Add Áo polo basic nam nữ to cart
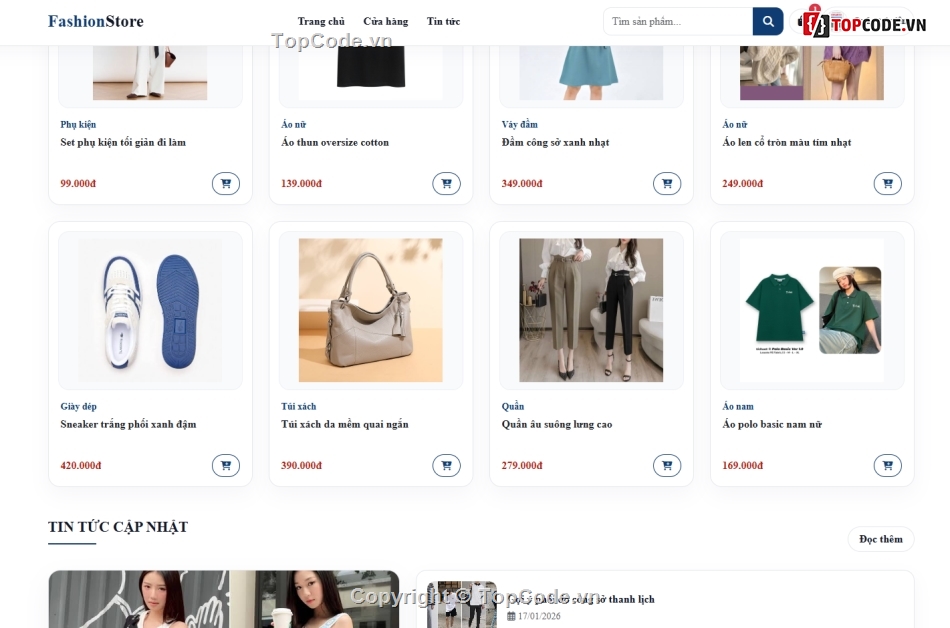This screenshot has width=950, height=628. [888, 466]
